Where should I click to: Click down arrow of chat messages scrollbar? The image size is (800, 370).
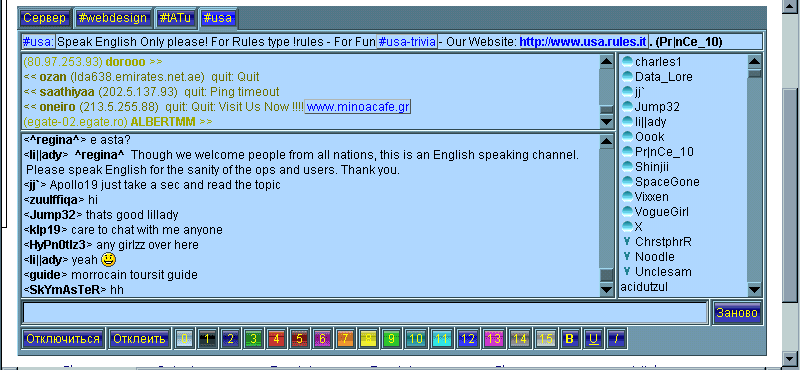pyautogui.click(x=606, y=289)
